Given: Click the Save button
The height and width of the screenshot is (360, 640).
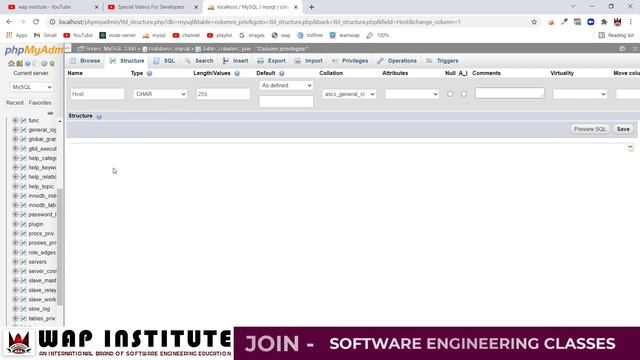Looking at the screenshot, I should [623, 129].
